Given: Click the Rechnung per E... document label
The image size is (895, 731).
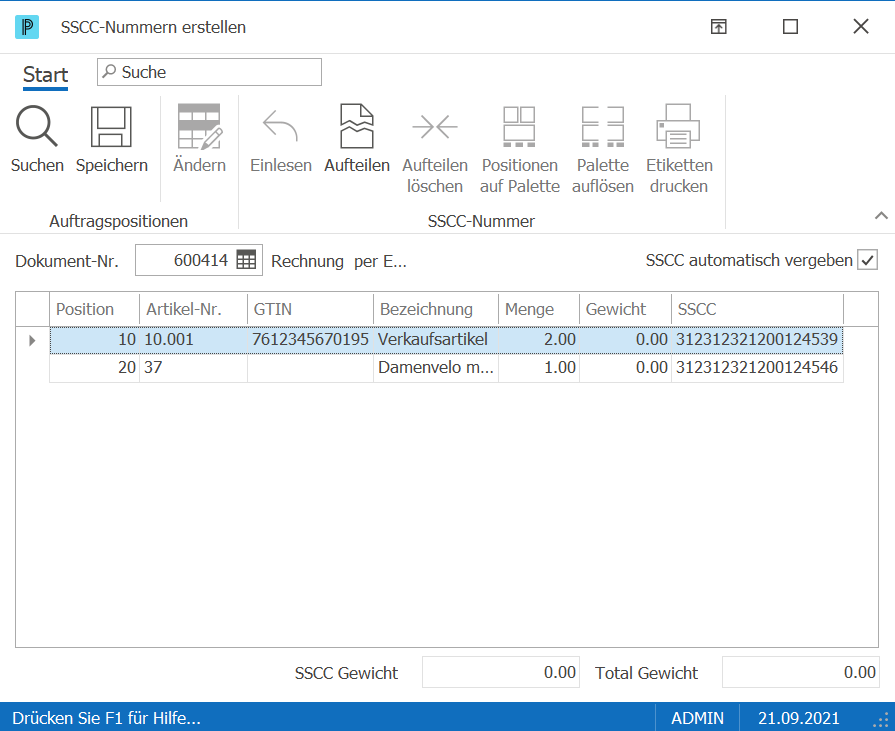Looking at the screenshot, I should (338, 261).
